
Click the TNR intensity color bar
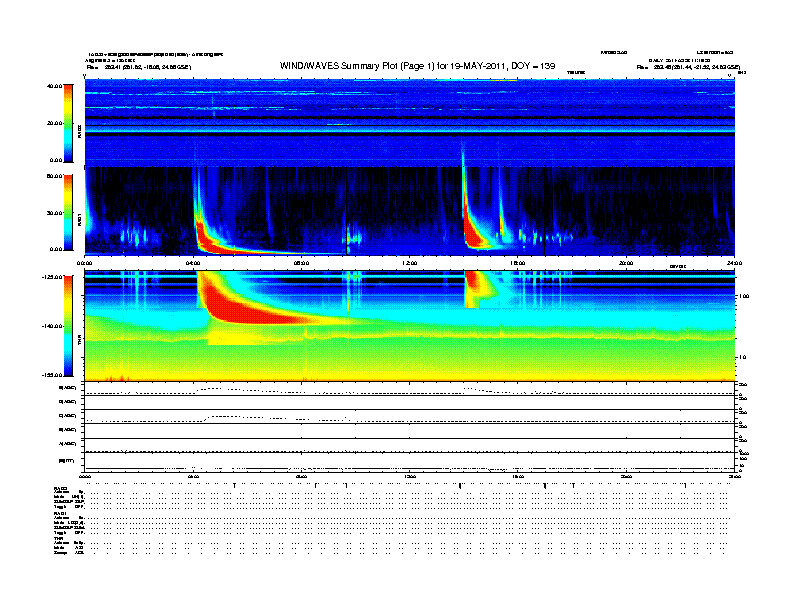pos(68,326)
